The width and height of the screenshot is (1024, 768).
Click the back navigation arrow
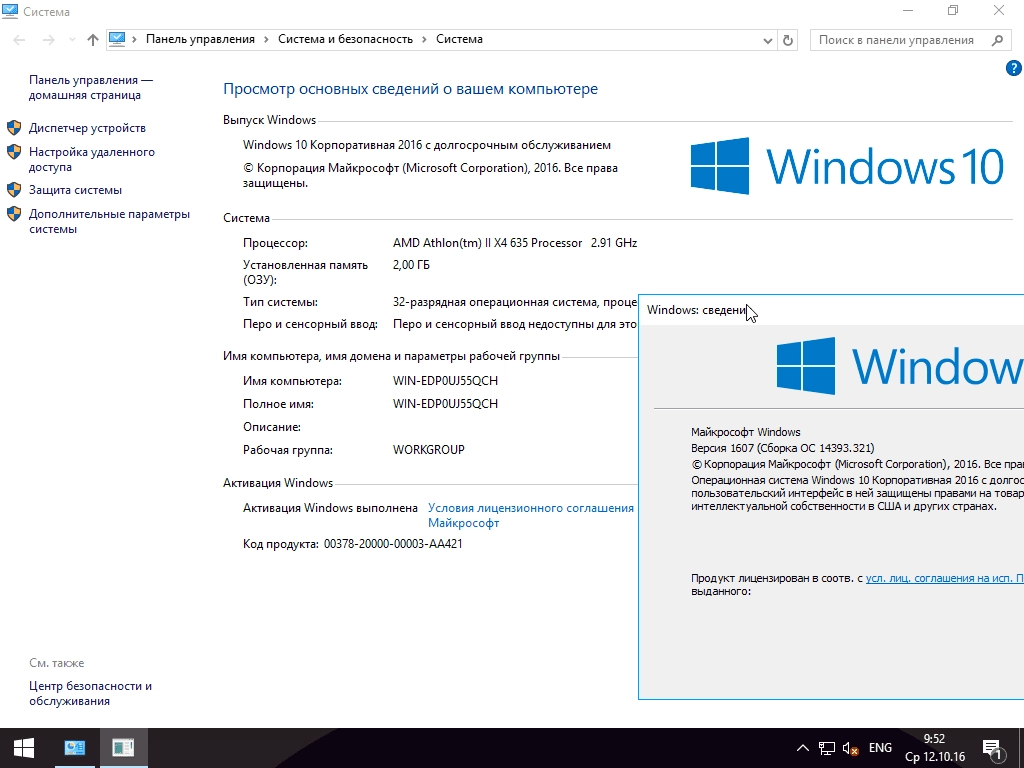[19, 40]
